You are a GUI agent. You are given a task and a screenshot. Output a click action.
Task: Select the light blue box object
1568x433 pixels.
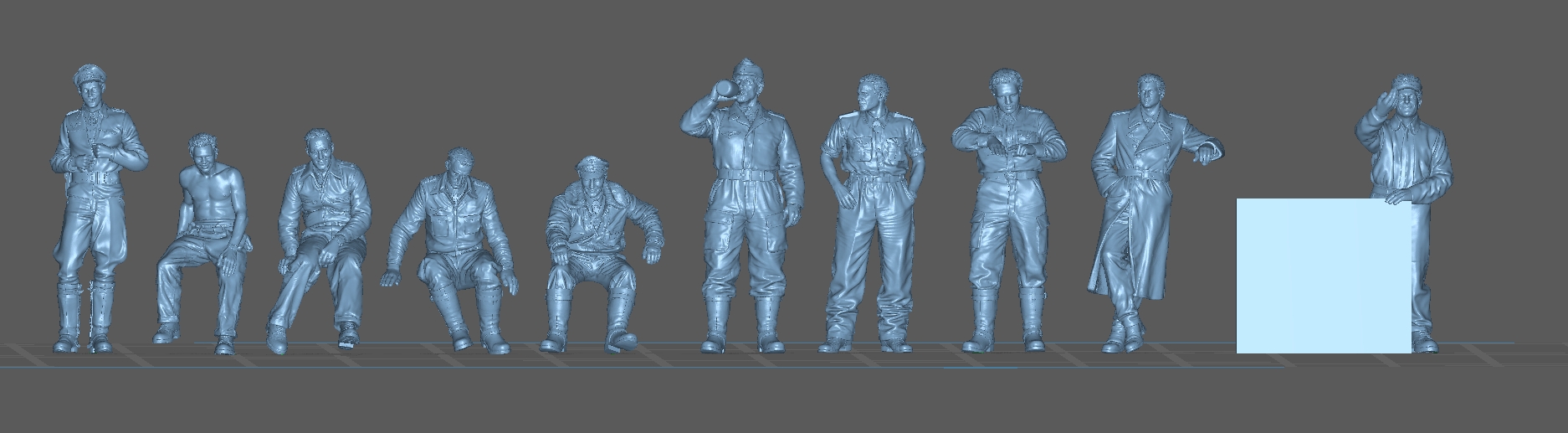click(1322, 275)
